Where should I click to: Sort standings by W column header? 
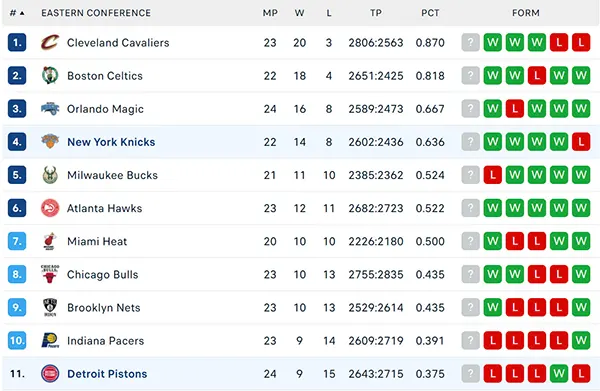(x=299, y=13)
